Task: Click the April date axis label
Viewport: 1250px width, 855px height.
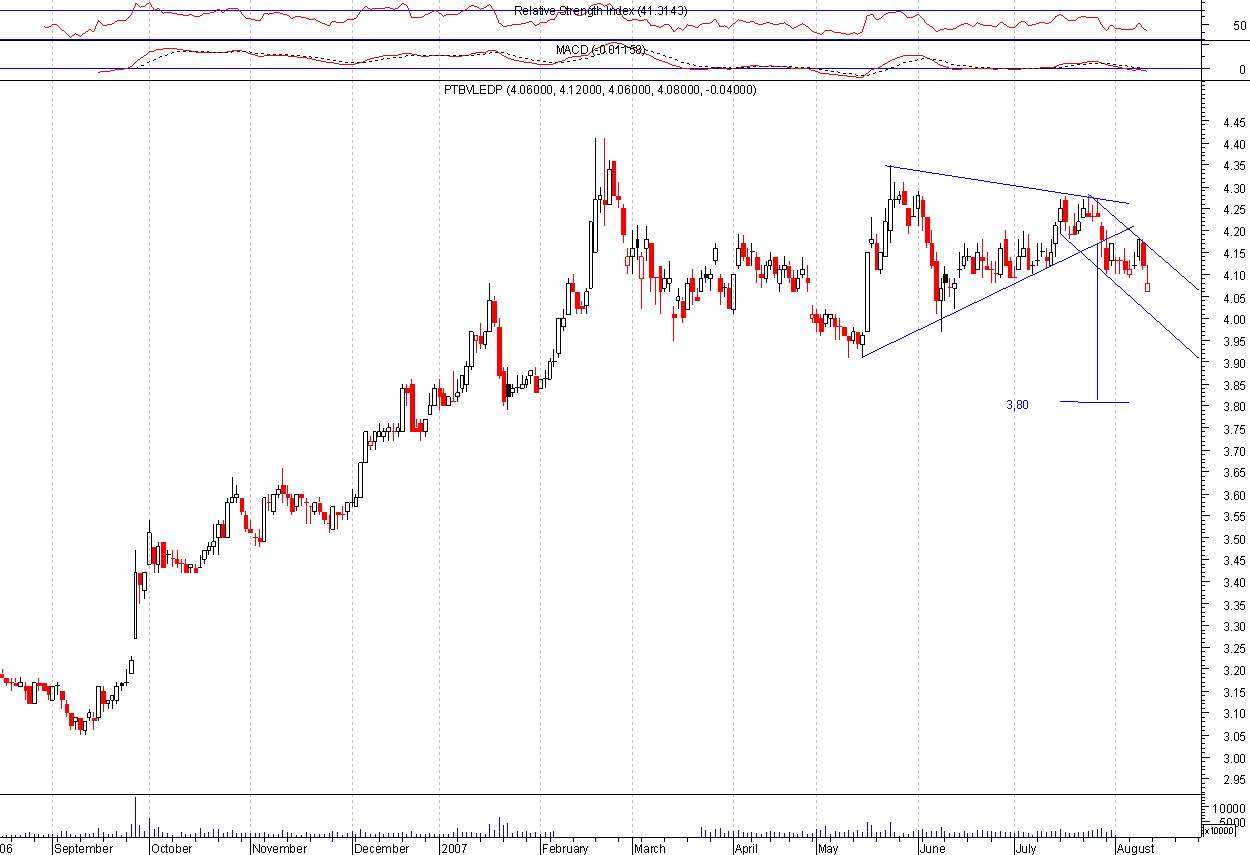Action: 745,848
